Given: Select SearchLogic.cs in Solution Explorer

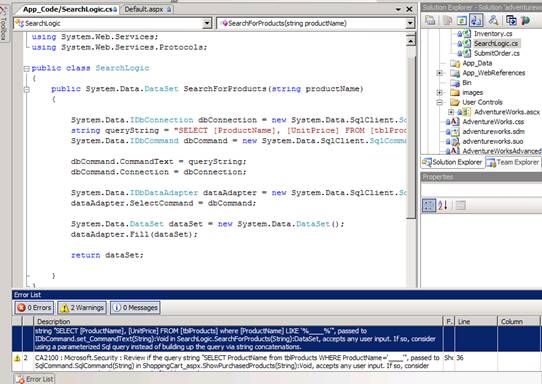Looking at the screenshot, I should click(x=496, y=44).
